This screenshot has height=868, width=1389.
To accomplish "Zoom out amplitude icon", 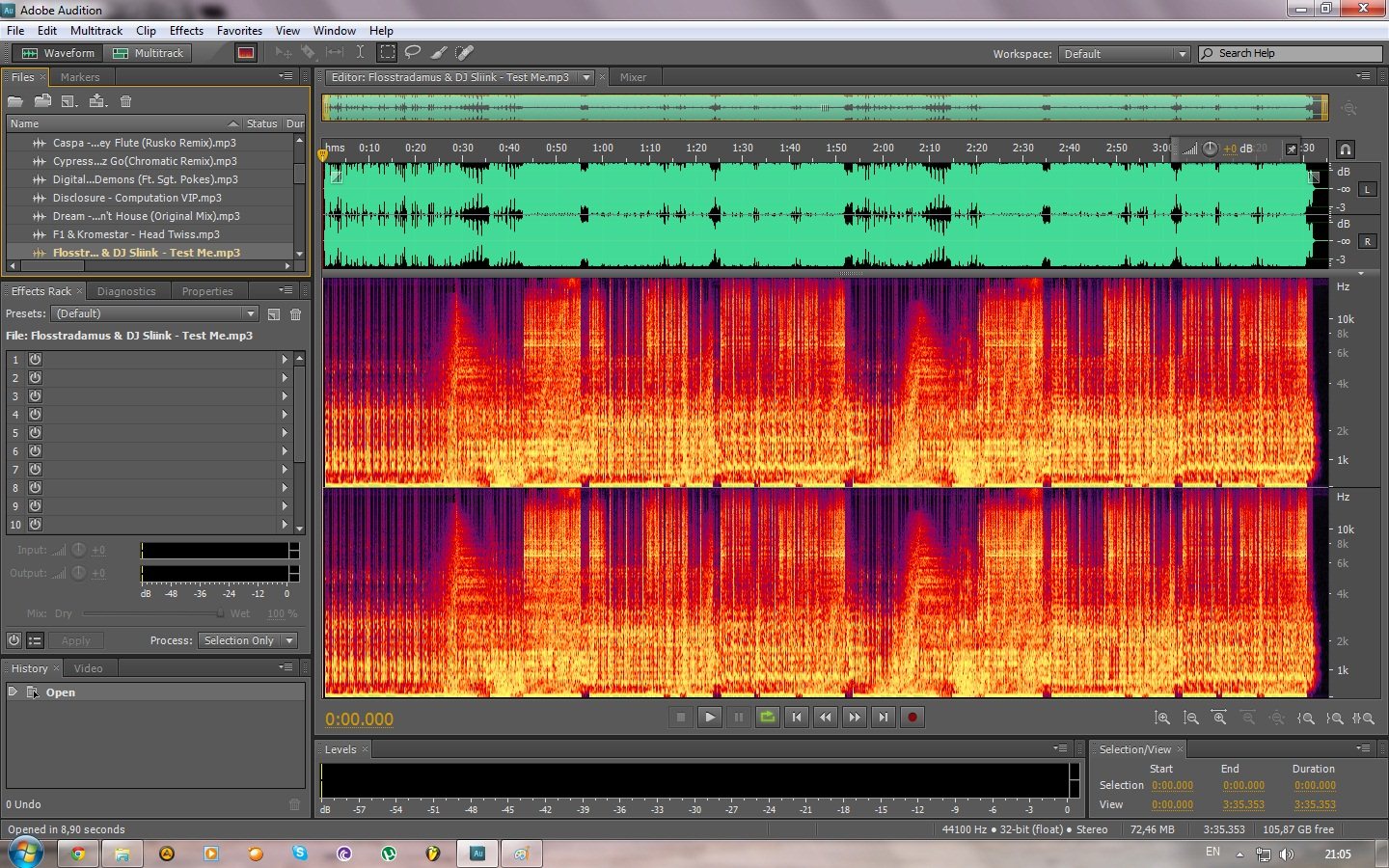I will [1191, 718].
